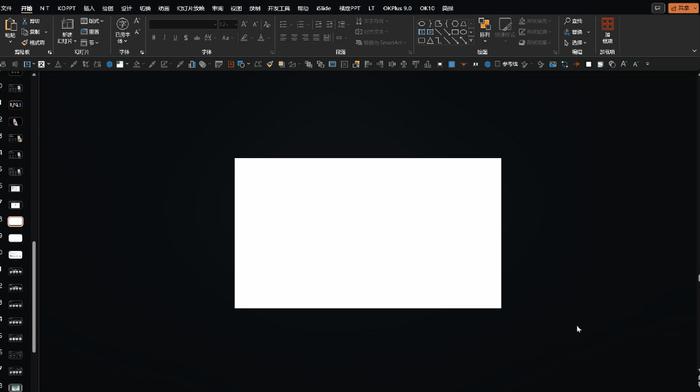
Task: Toggle Bold formatting
Action: point(154,38)
